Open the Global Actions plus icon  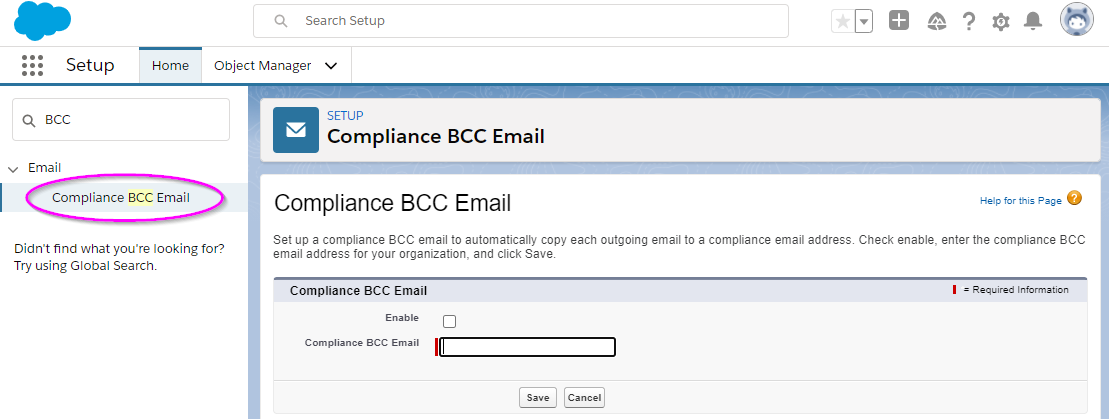click(x=899, y=21)
